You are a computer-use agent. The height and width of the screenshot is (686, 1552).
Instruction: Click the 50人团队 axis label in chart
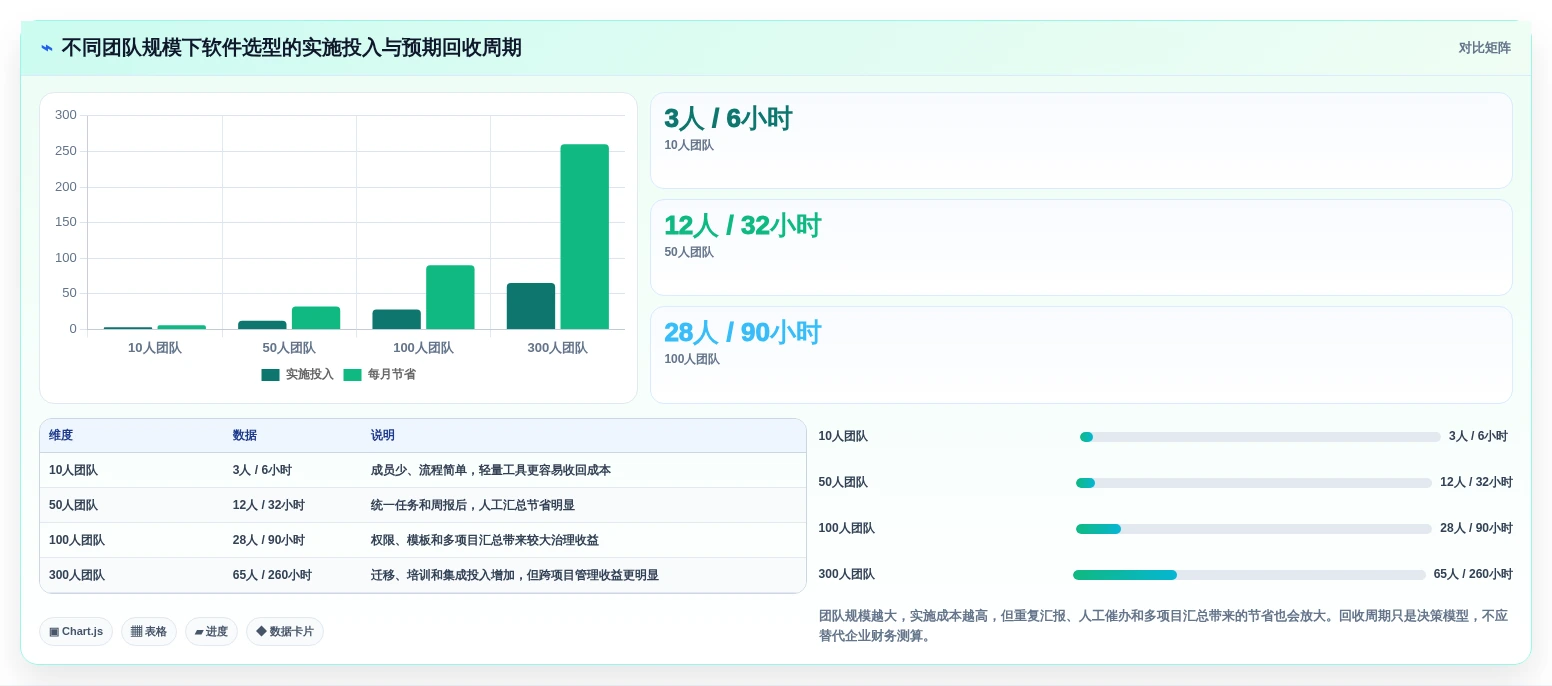[289, 348]
